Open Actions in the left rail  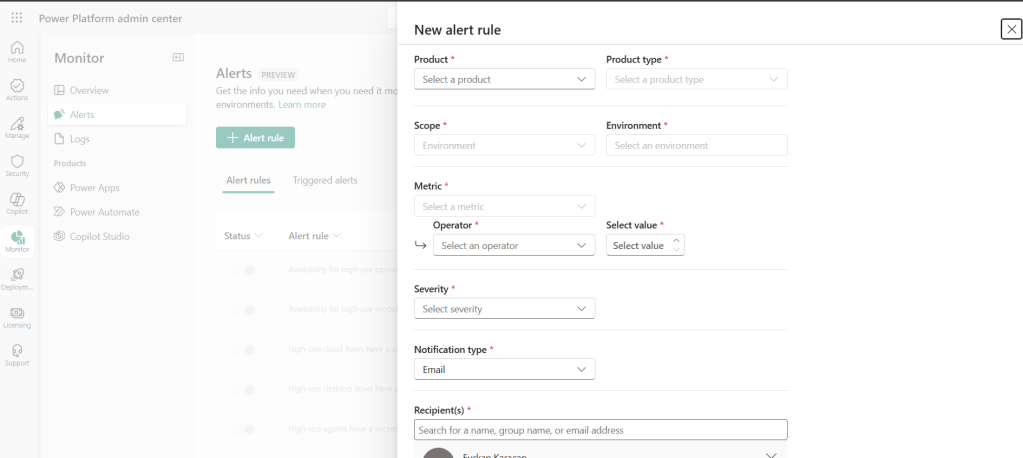click(17, 90)
